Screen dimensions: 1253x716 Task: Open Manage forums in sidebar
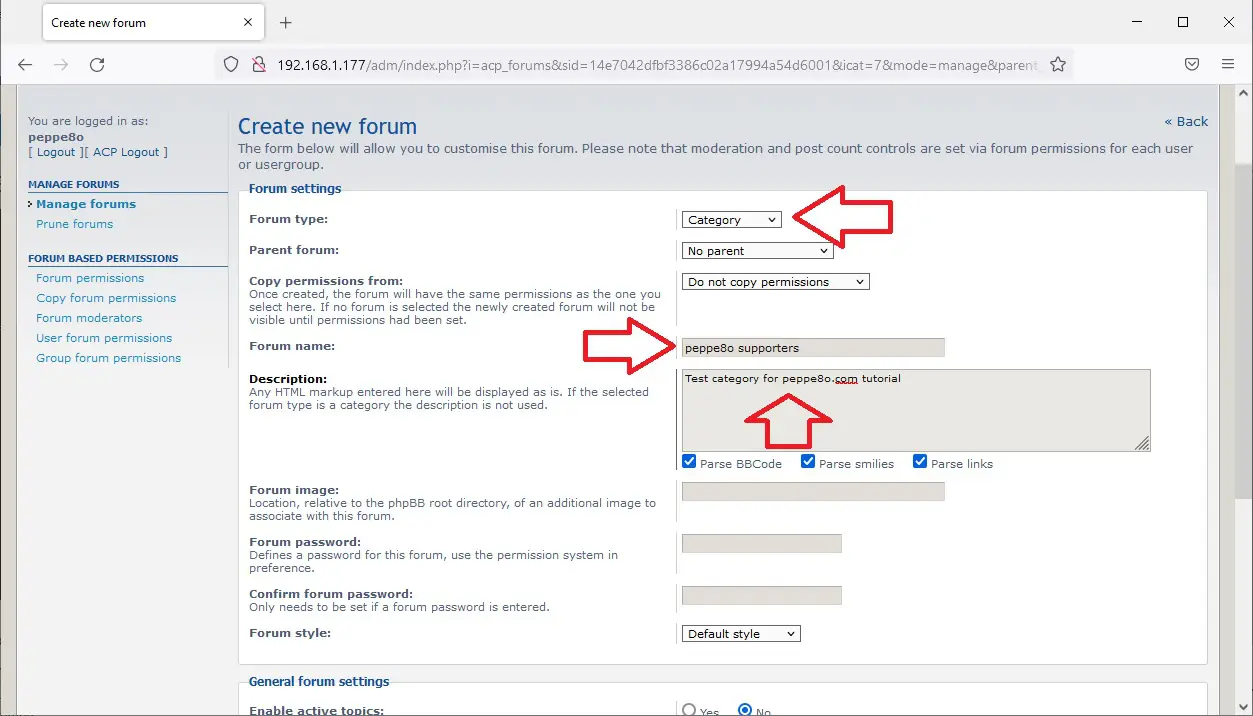pos(86,204)
